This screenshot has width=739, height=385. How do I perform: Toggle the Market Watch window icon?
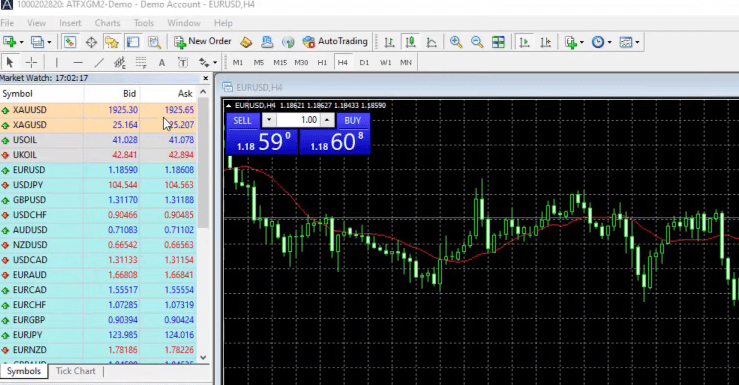click(70, 42)
